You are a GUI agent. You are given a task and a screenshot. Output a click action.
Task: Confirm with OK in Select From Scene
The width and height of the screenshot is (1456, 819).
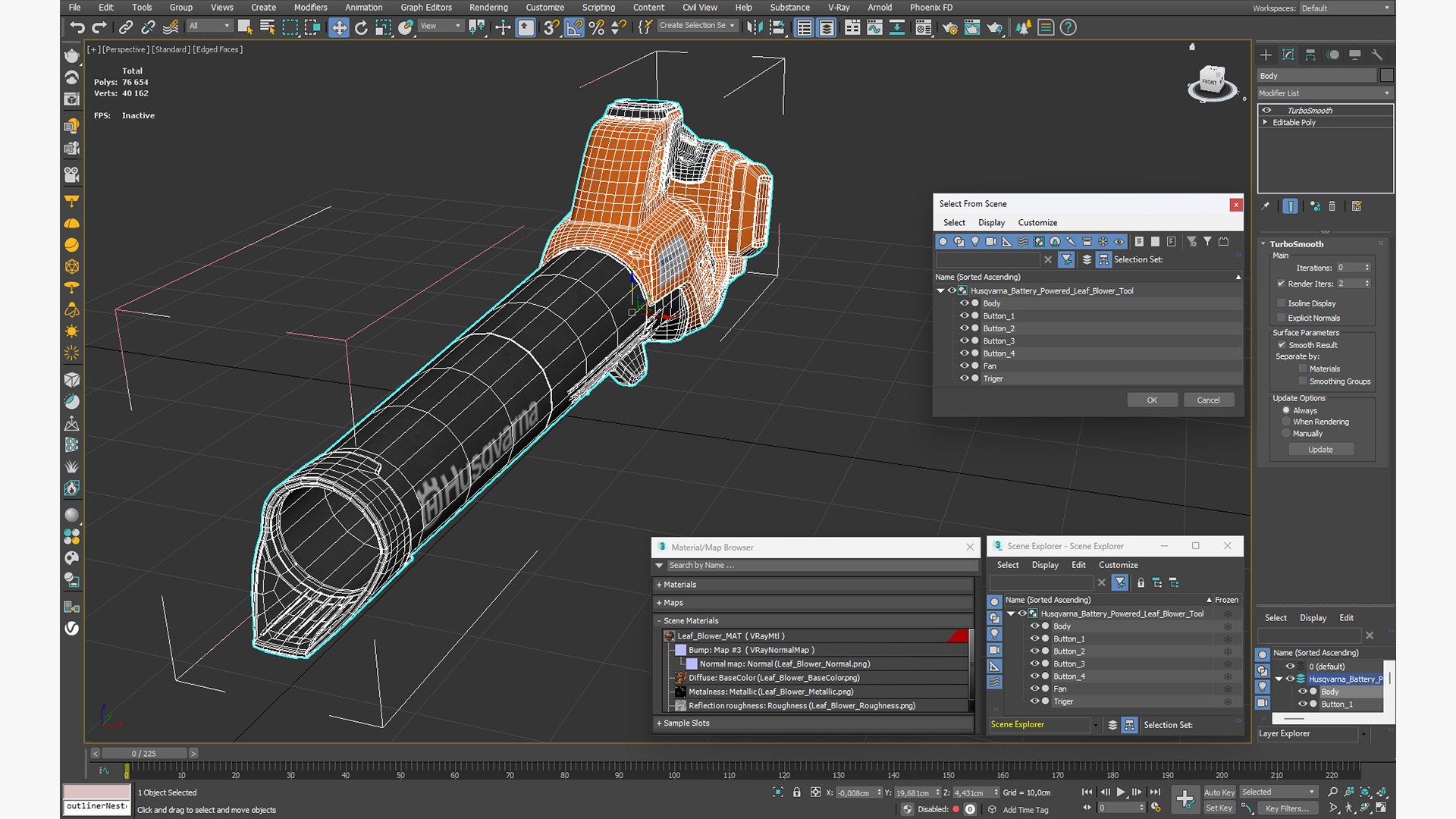point(1152,400)
